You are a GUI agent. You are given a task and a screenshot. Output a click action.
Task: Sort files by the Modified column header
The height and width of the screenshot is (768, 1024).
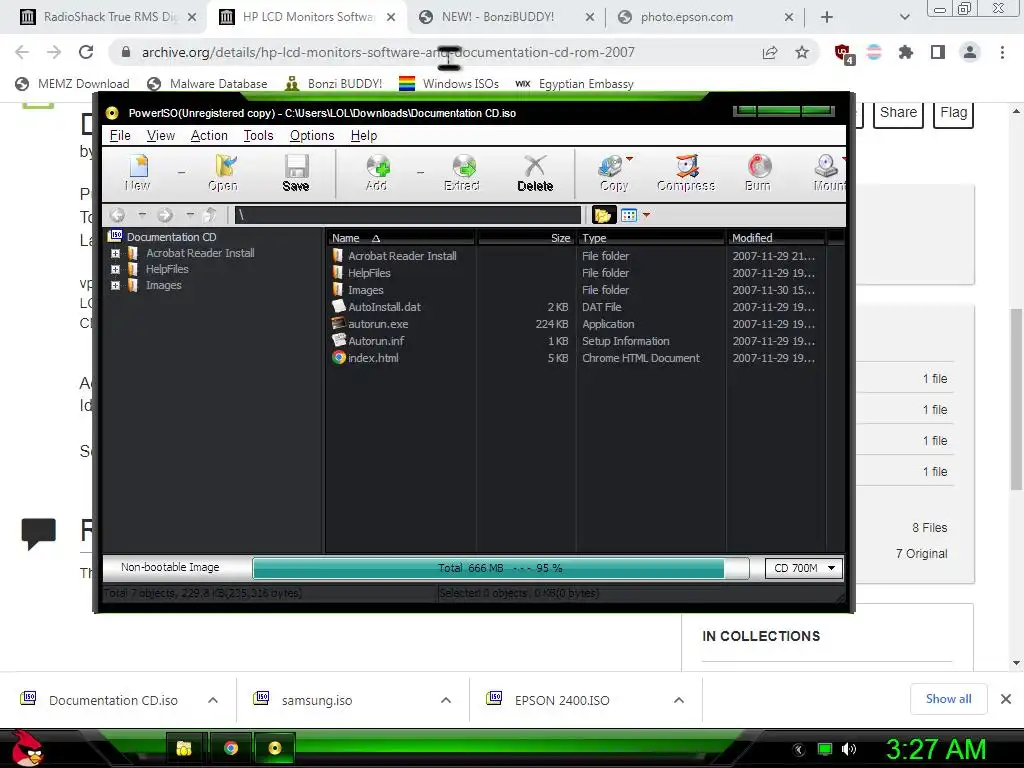(x=775, y=238)
